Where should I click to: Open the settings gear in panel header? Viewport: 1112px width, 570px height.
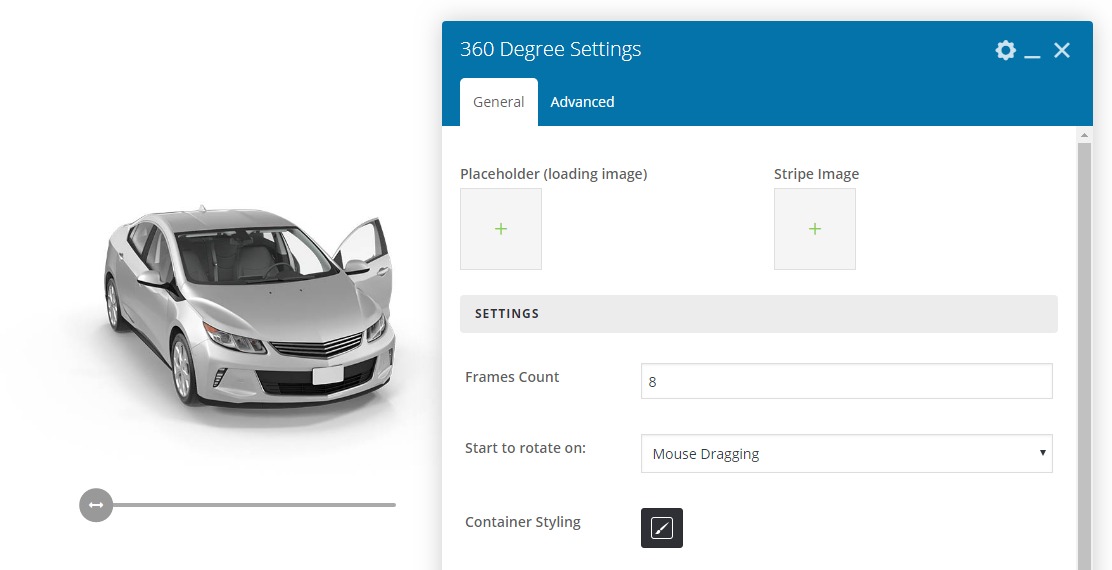pyautogui.click(x=1005, y=50)
